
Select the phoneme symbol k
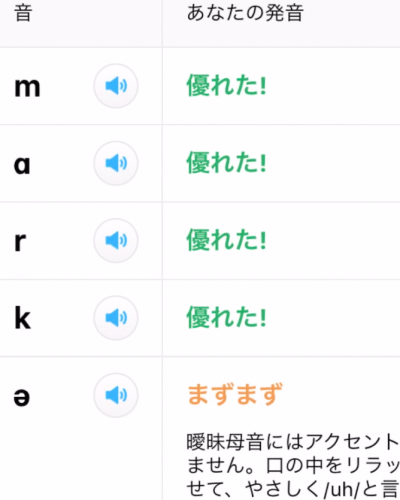[x=23, y=318]
